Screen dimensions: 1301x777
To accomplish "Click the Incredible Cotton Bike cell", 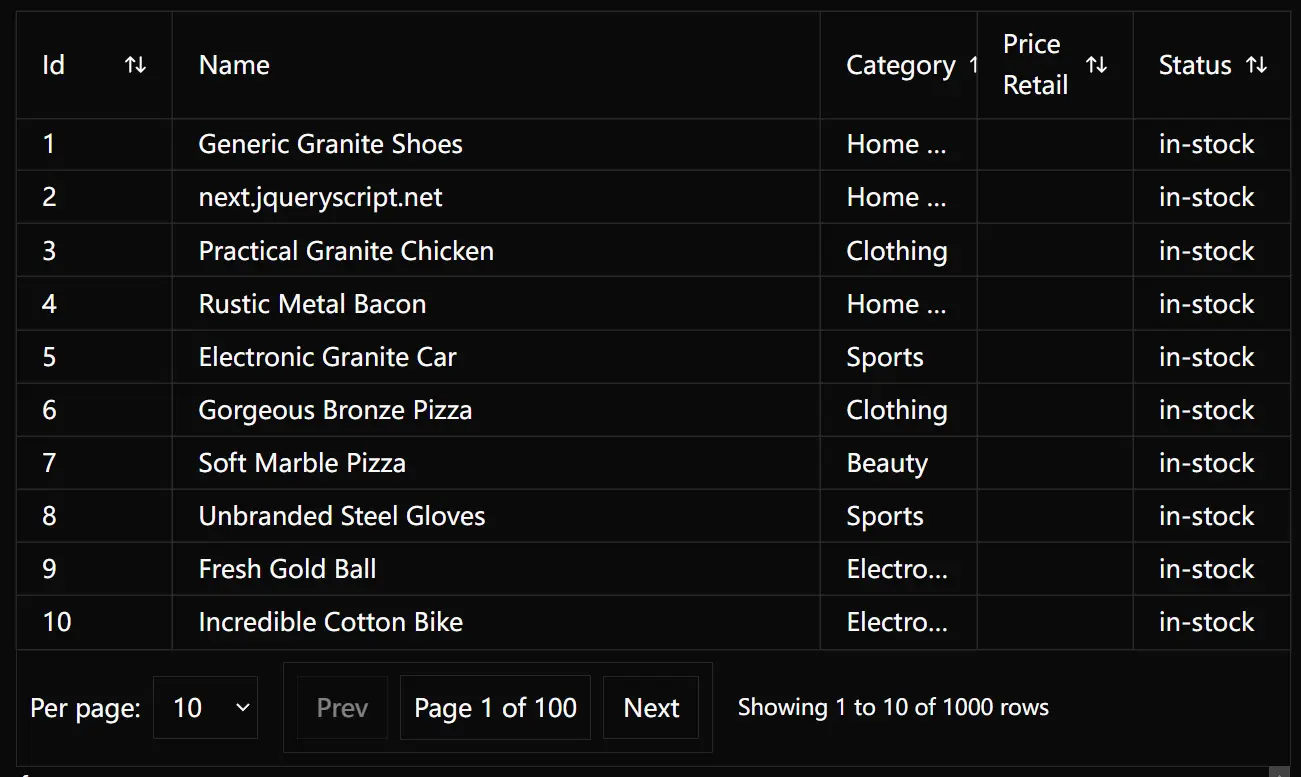I will point(496,621).
